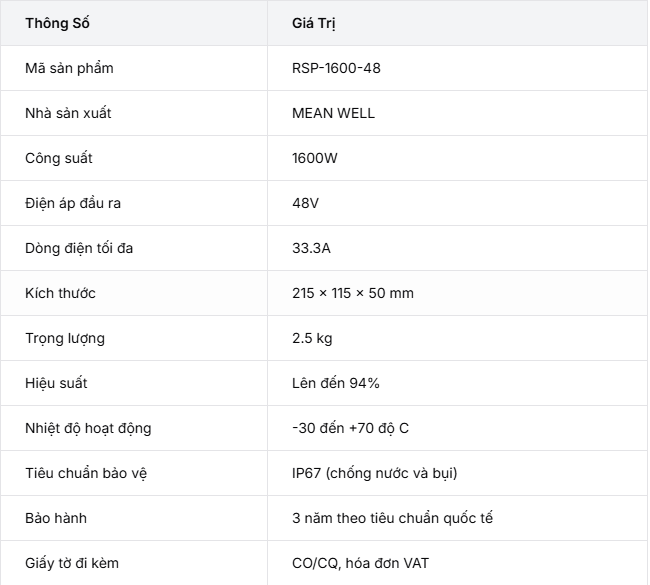Click the 215 × 115 × 50 mm dimensions
The image size is (650, 585).
coord(353,293)
